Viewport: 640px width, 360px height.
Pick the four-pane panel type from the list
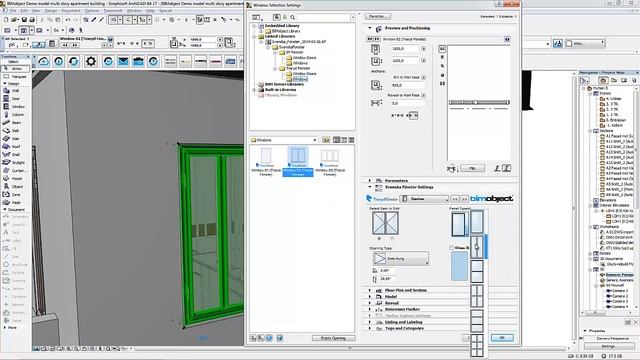coord(477,296)
